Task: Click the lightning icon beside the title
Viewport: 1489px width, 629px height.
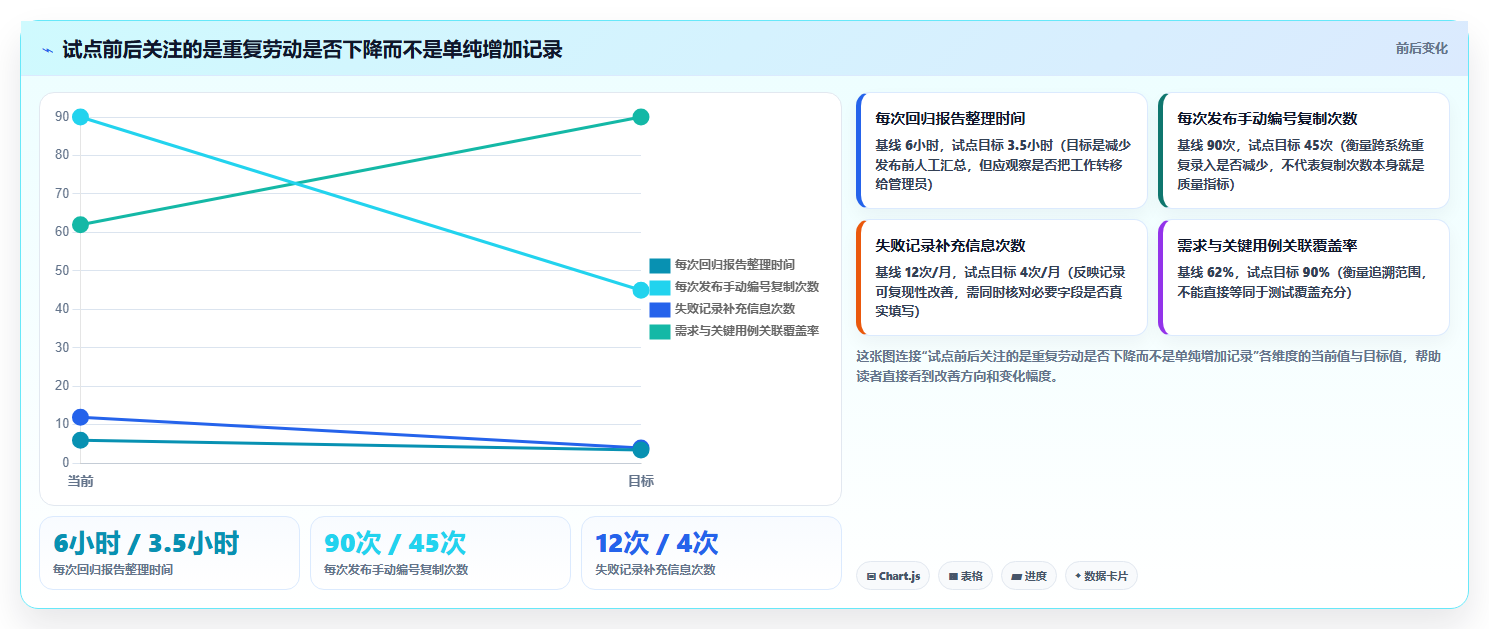Action: tap(47, 50)
